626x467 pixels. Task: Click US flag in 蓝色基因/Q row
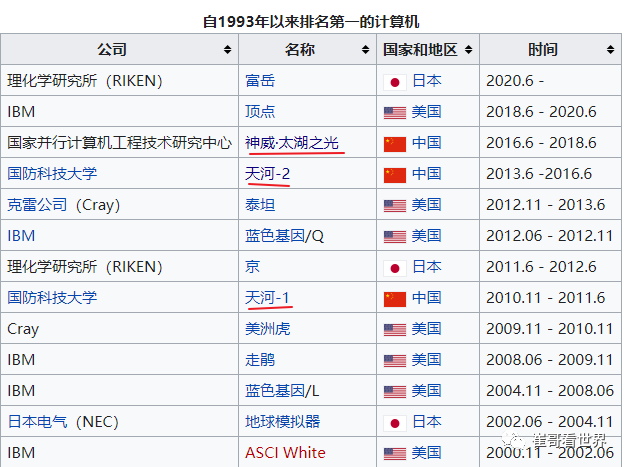click(x=395, y=237)
